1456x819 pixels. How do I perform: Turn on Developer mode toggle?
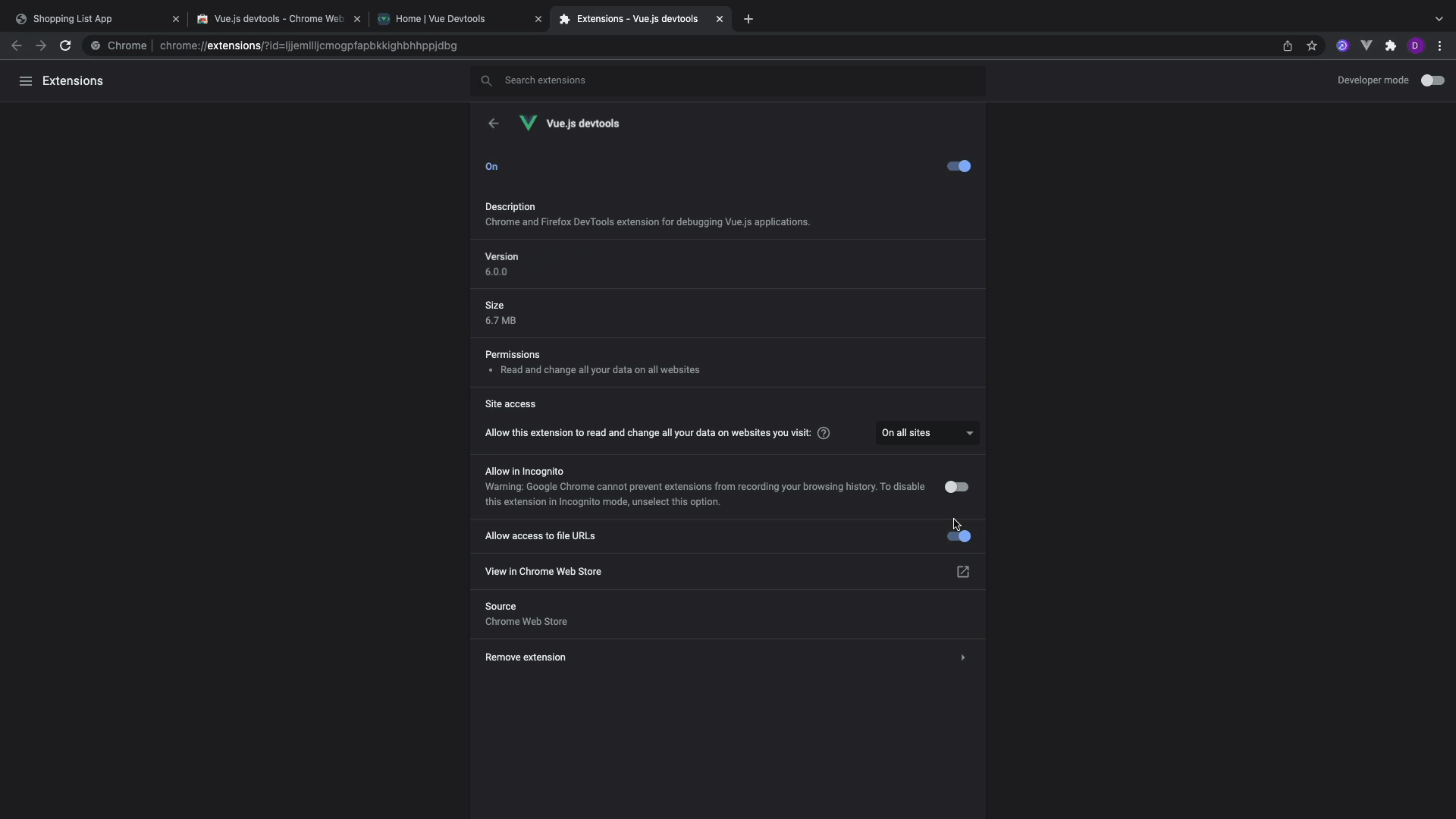click(x=1432, y=80)
